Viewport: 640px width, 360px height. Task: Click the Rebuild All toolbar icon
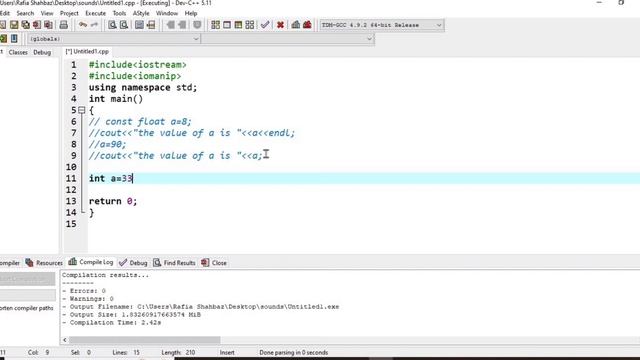point(250,25)
